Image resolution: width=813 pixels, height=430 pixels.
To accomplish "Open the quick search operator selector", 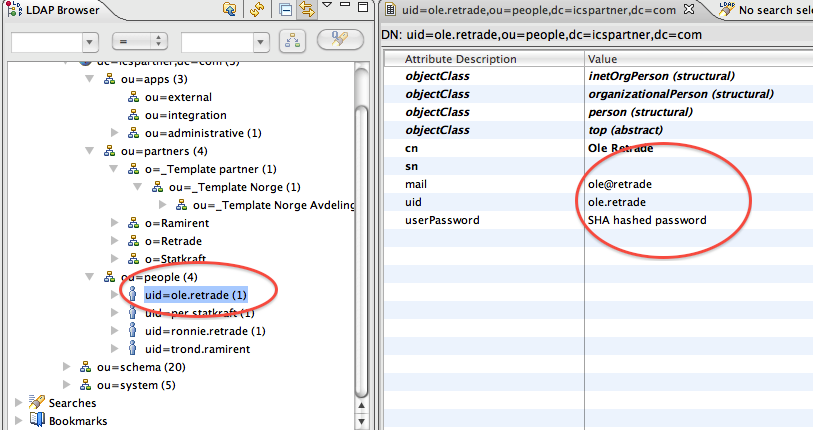I will pos(140,41).
